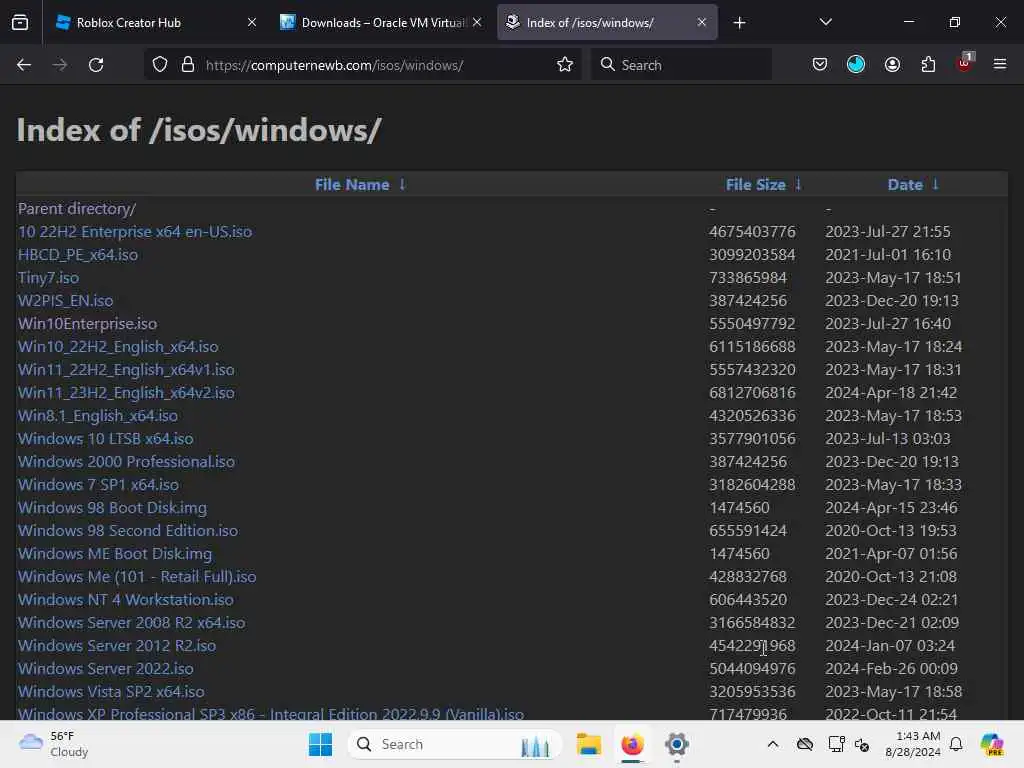This screenshot has width=1024, height=768.
Task: Download Windows 7 SP1 x64.iso
Action: [99, 485]
